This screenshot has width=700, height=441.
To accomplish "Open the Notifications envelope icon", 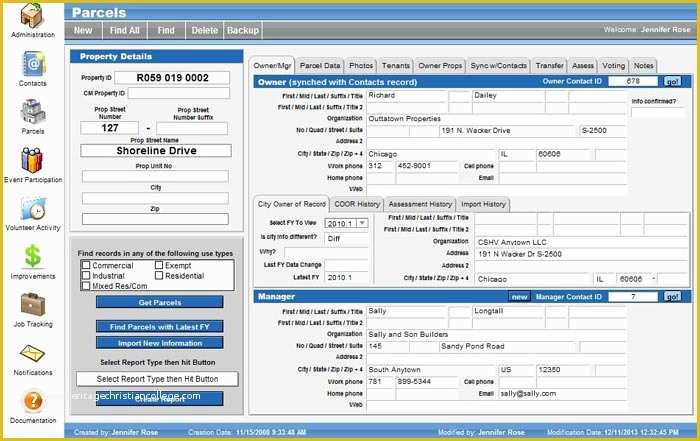I will 32,354.
